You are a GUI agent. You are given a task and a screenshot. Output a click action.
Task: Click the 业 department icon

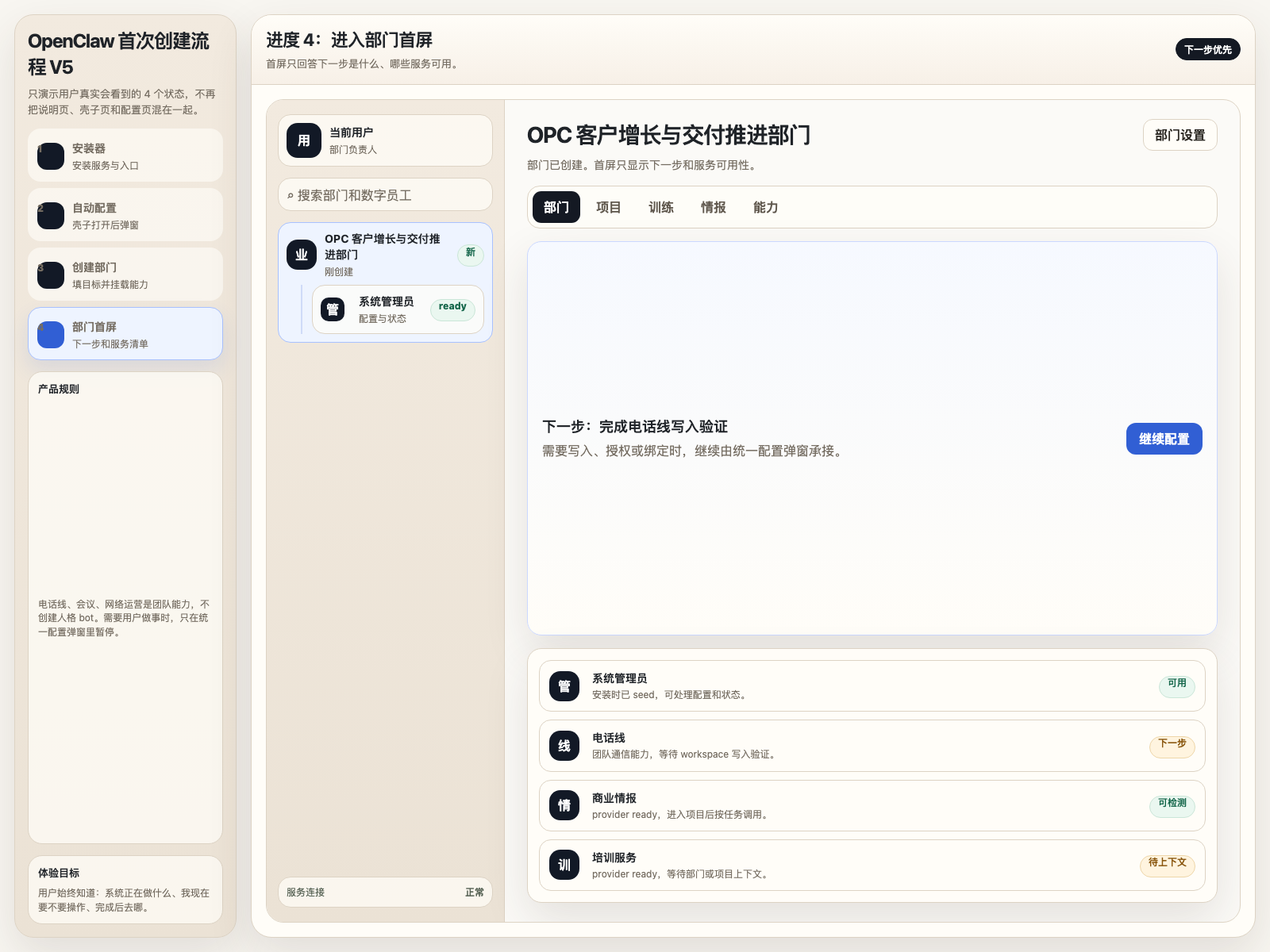[302, 255]
